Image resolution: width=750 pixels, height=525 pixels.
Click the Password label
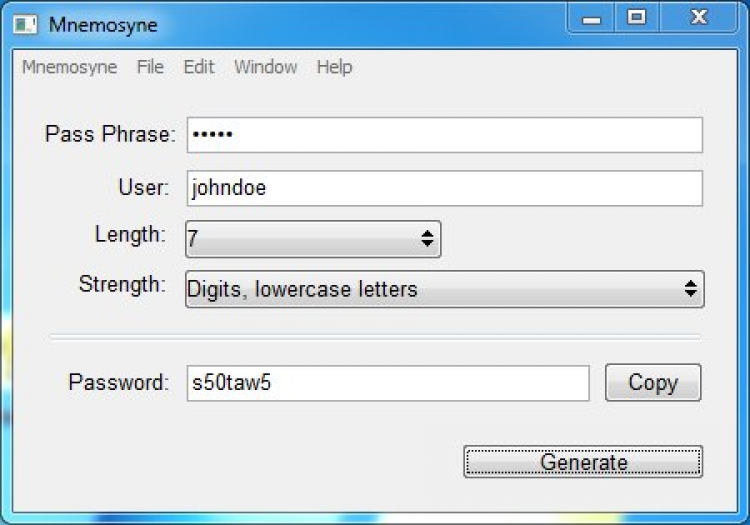[119, 383]
